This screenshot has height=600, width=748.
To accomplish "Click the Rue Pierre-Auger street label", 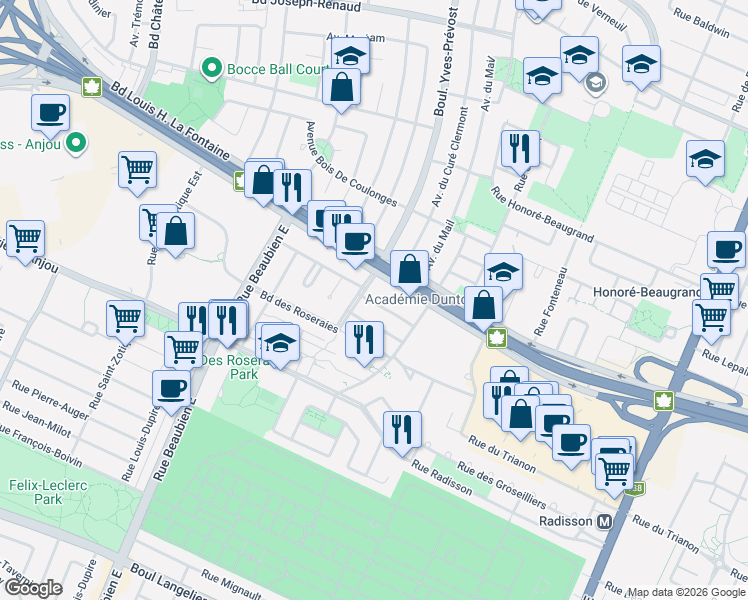I will click(51, 400).
